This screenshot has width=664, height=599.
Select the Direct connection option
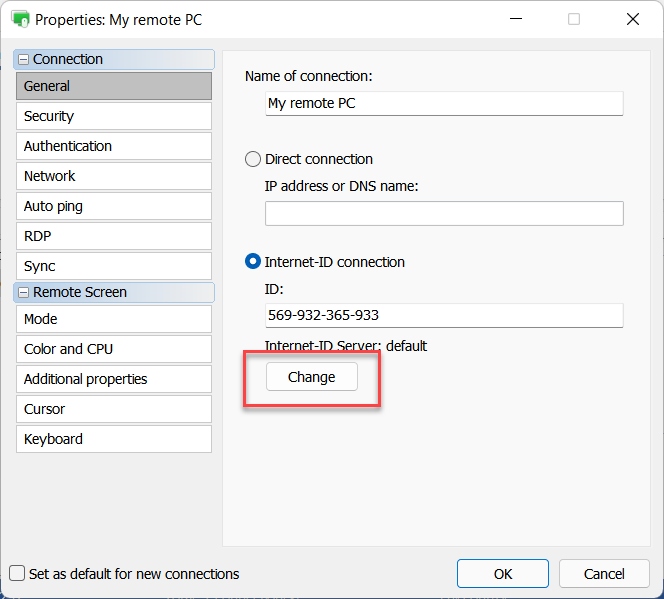[253, 159]
